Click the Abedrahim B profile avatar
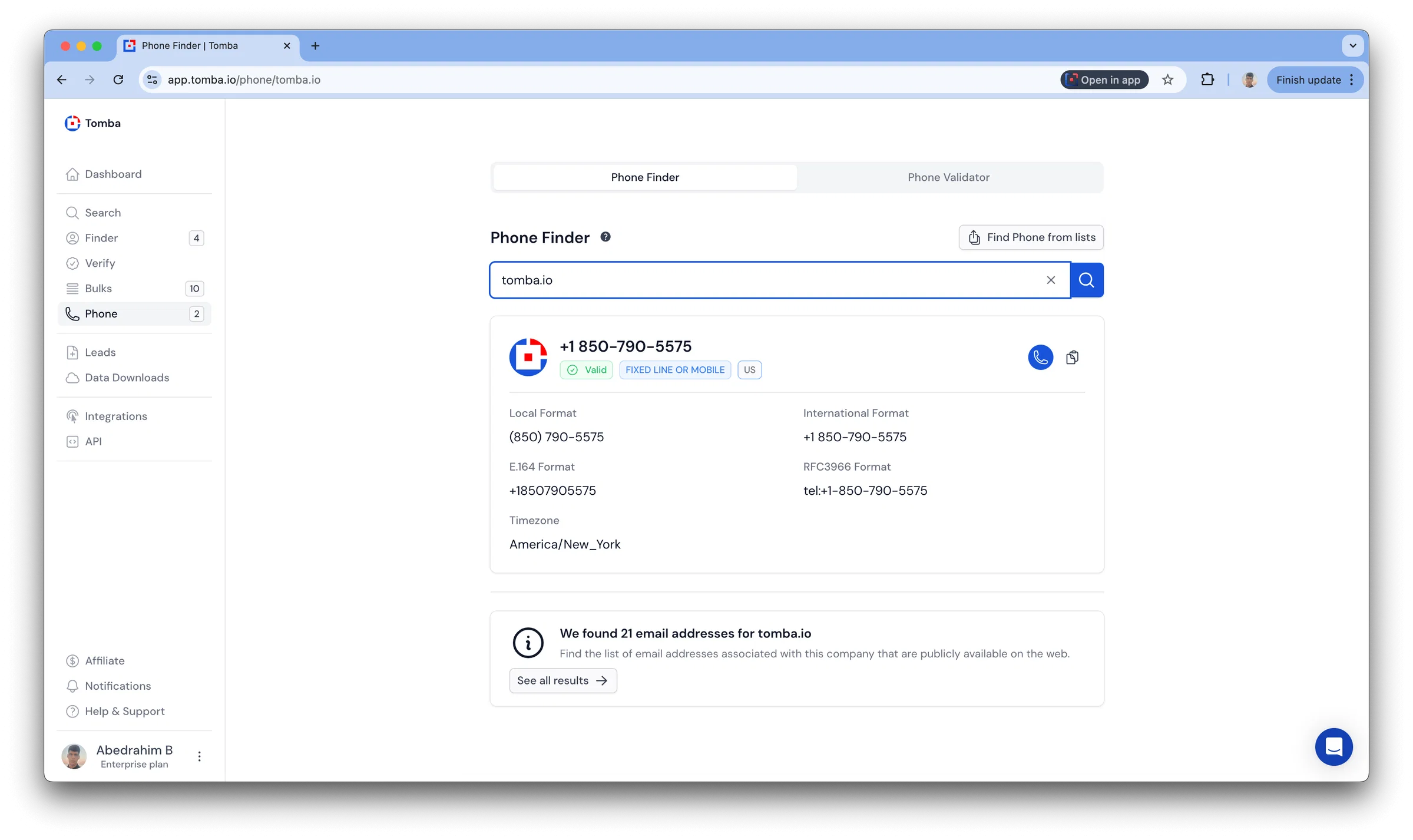1413x840 pixels. [x=74, y=756]
